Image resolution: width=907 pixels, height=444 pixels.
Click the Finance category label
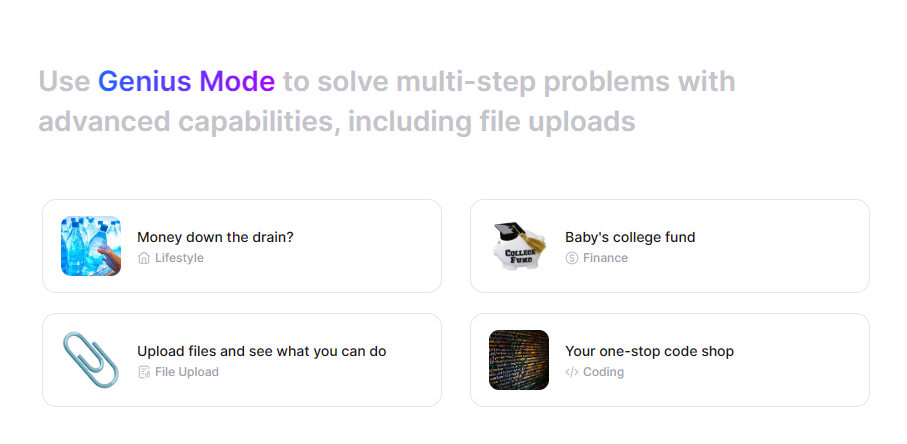point(606,258)
